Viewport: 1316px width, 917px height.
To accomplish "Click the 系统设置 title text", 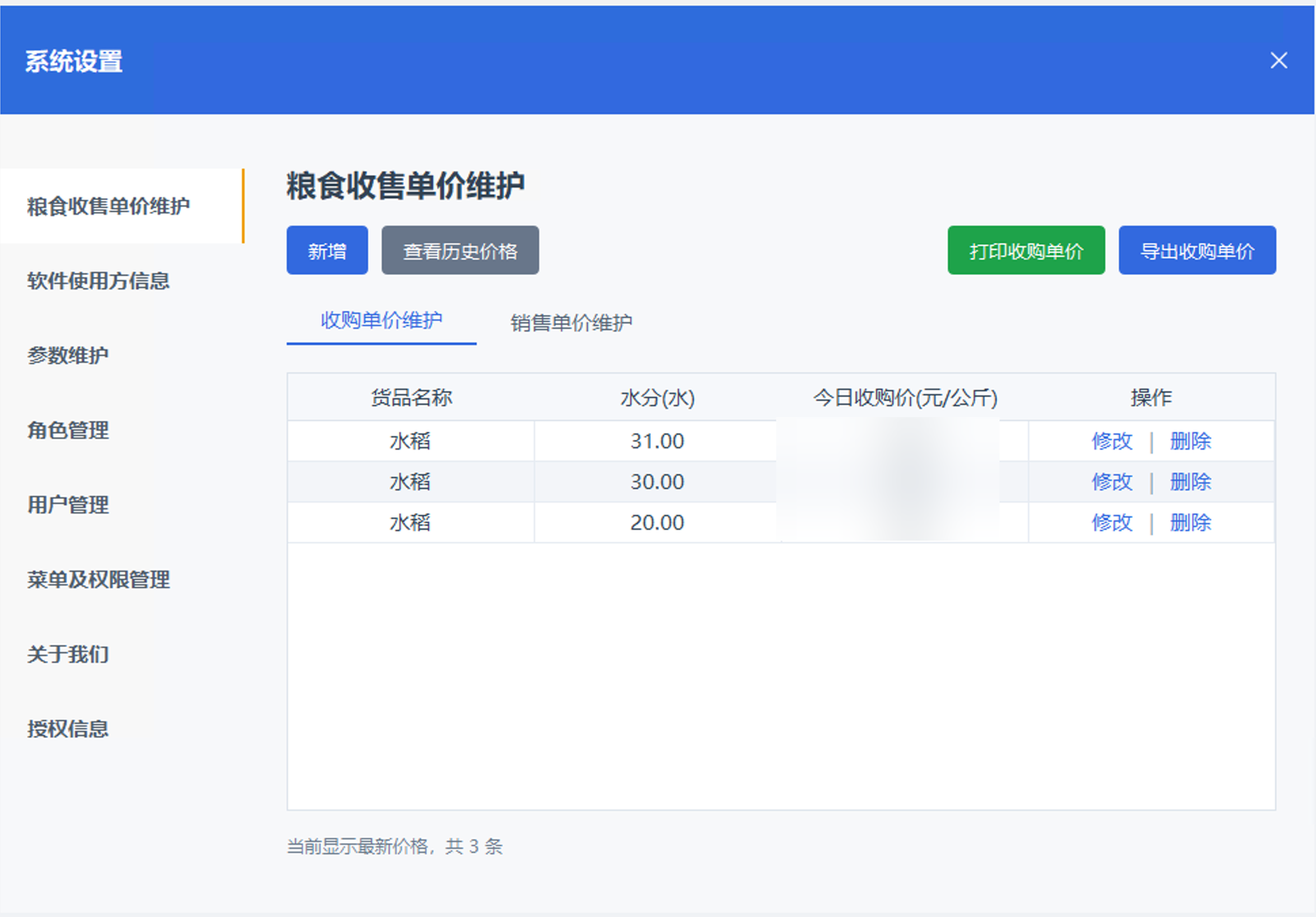I will point(74,61).
